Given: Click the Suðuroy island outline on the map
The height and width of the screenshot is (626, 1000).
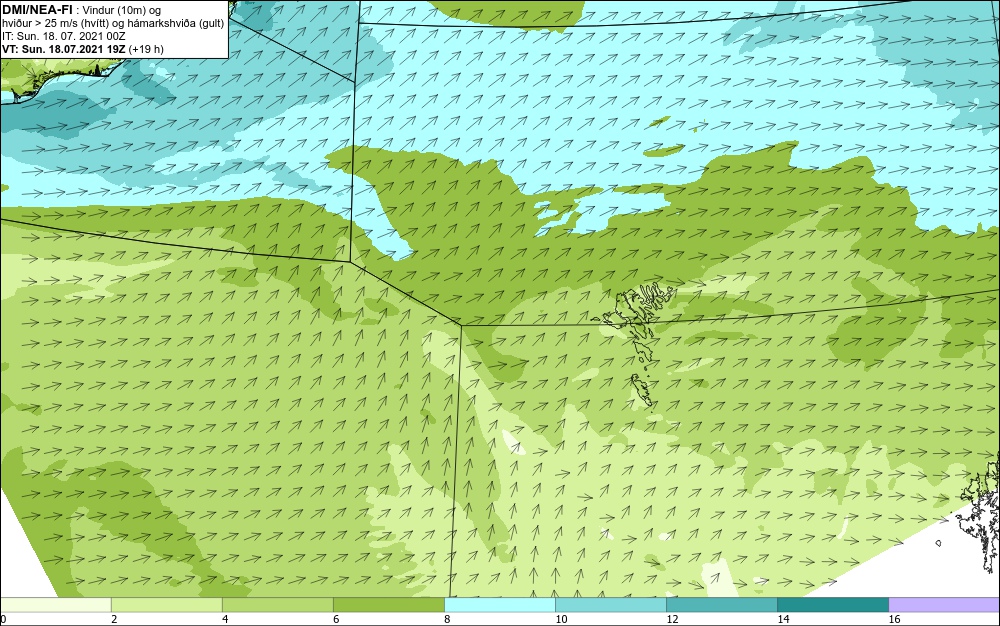Looking at the screenshot, I should click(x=643, y=389).
